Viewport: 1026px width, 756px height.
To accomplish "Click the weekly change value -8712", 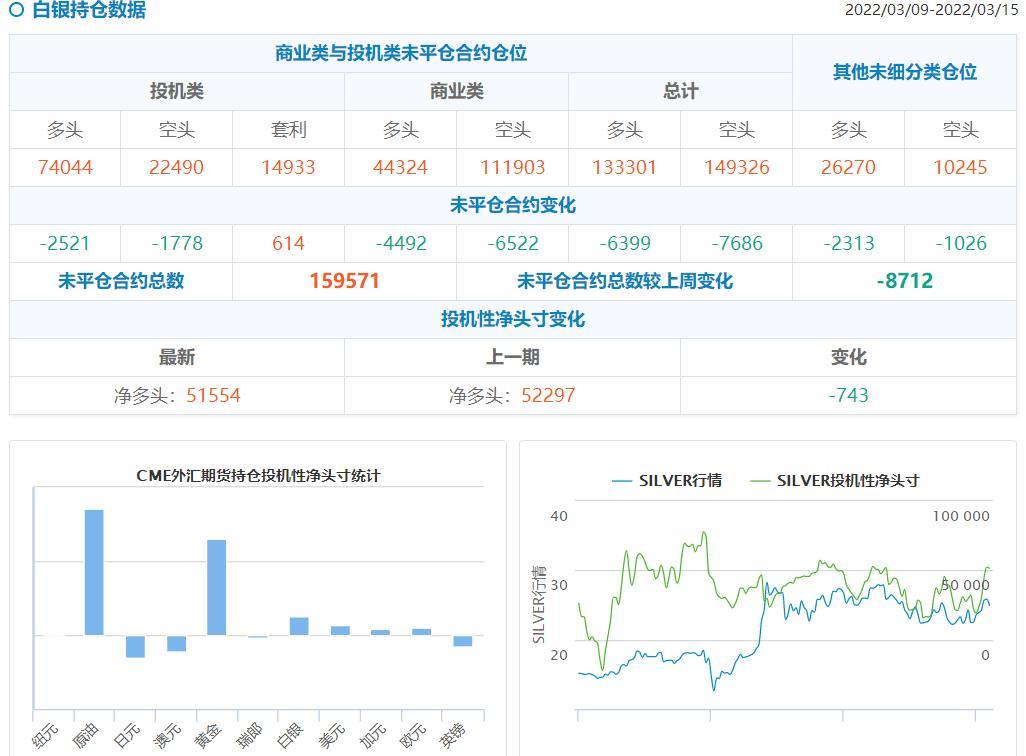I will pyautogui.click(x=904, y=281).
